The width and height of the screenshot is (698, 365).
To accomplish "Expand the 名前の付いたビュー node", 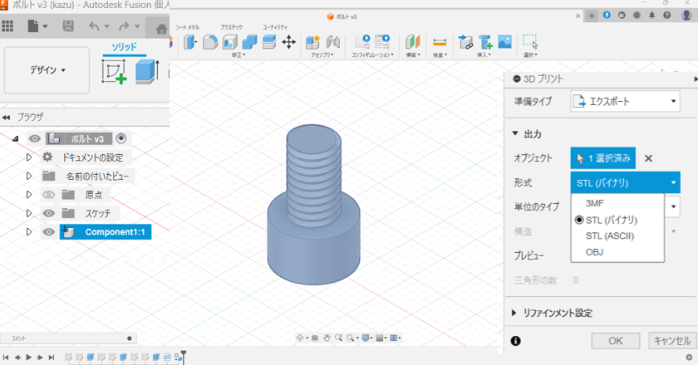I will [x=29, y=176].
